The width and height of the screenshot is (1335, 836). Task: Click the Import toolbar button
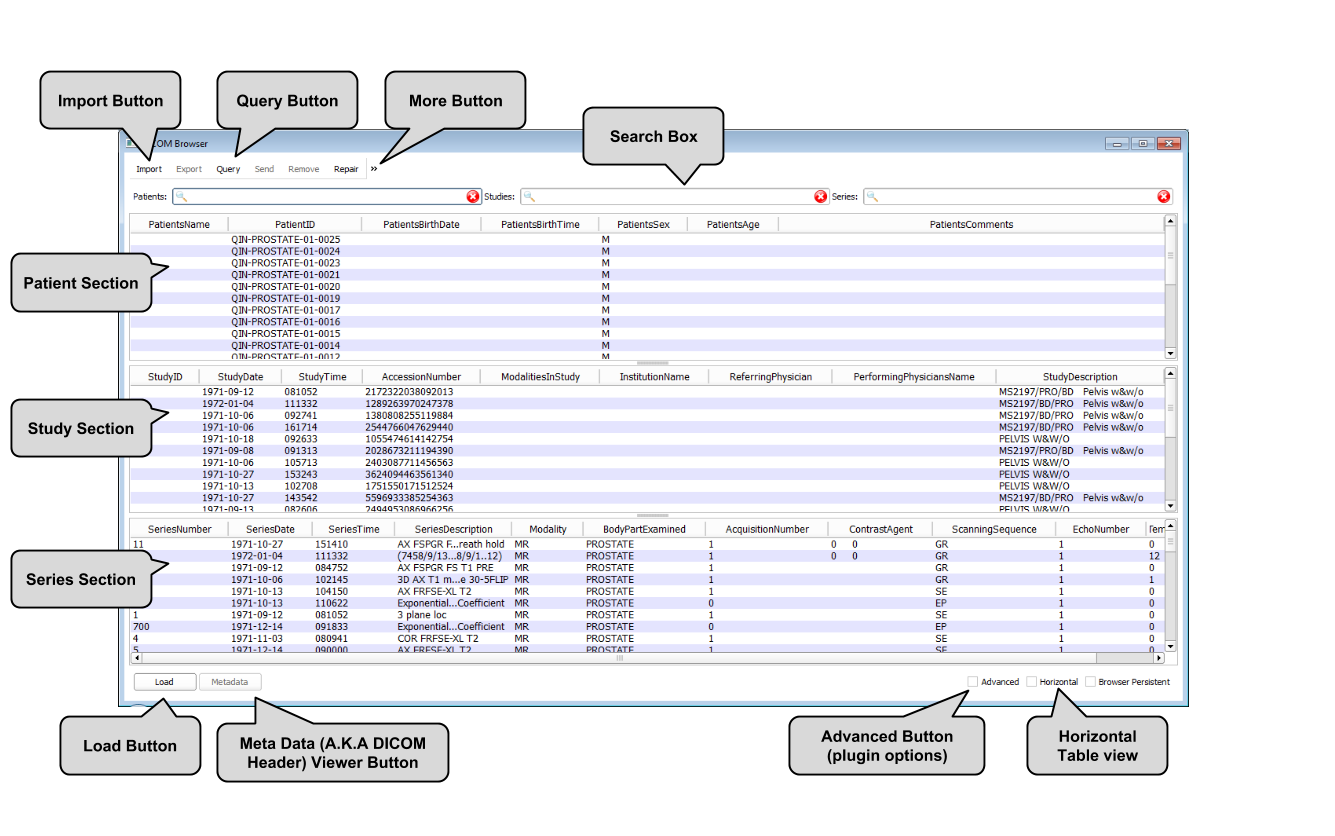click(149, 169)
